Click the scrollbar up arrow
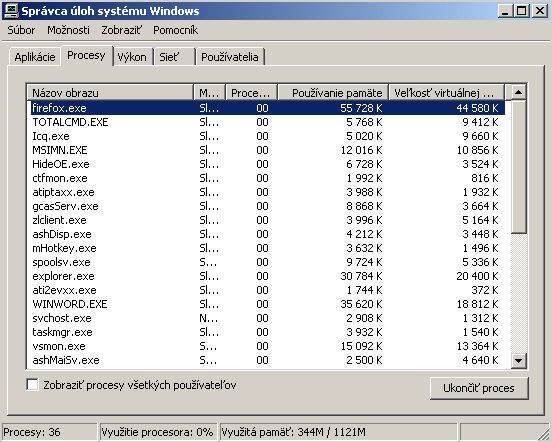Viewport: 552px width, 442px height. [518, 92]
